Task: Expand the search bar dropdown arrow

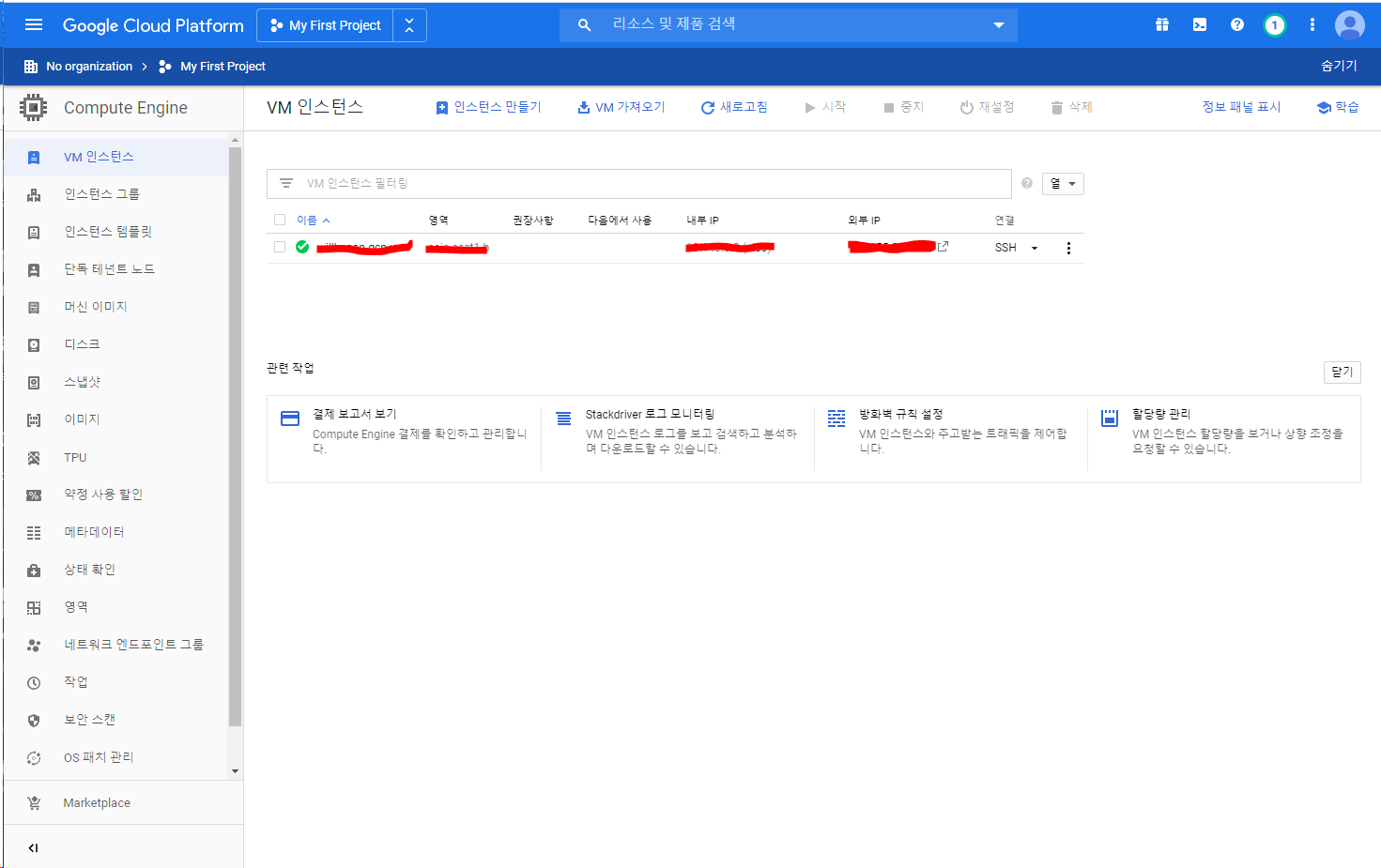Action: 999,25
